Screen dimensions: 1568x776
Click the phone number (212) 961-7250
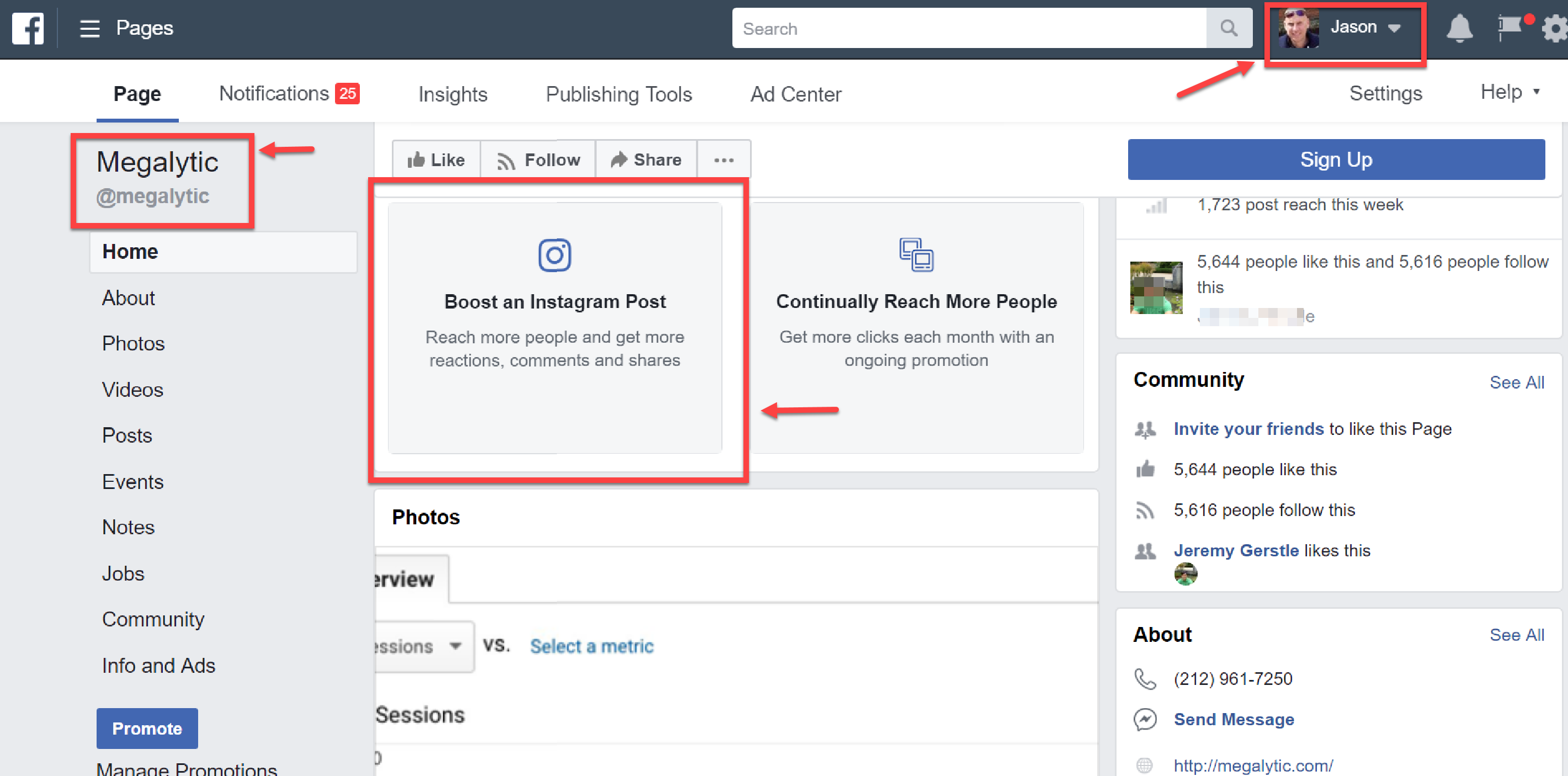pos(1232,679)
